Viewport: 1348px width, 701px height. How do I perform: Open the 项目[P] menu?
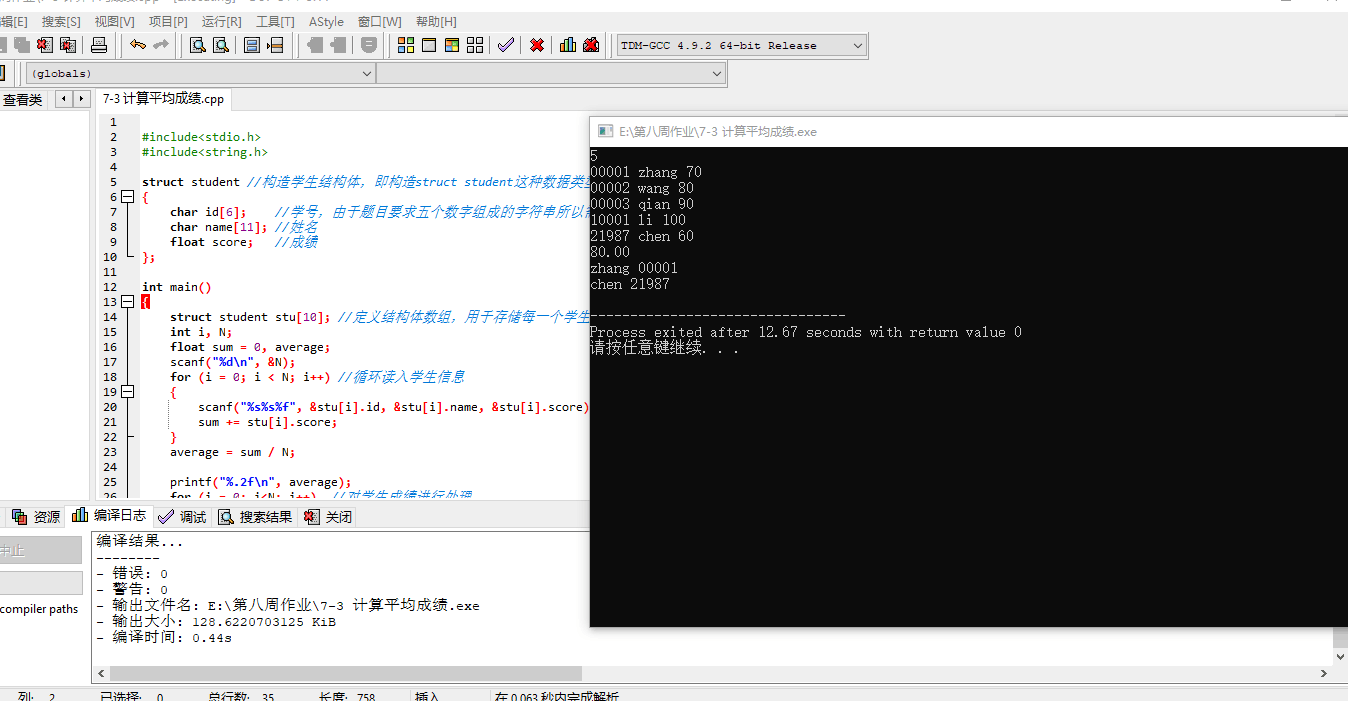click(x=168, y=21)
